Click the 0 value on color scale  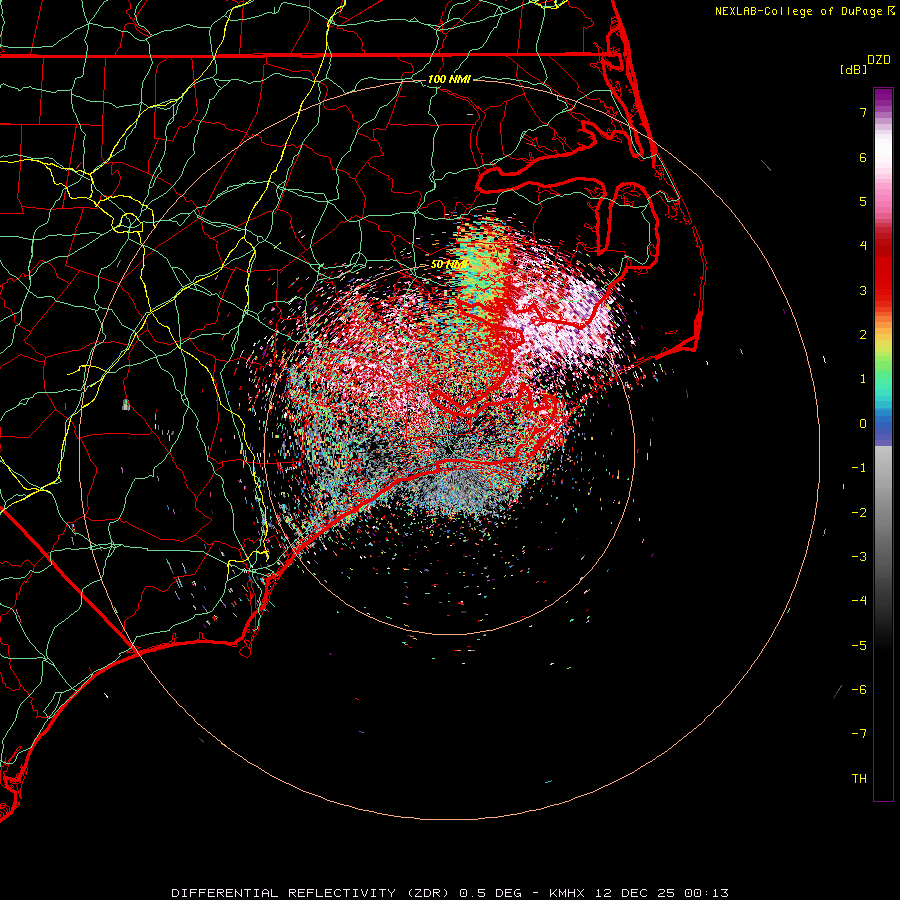point(863,424)
